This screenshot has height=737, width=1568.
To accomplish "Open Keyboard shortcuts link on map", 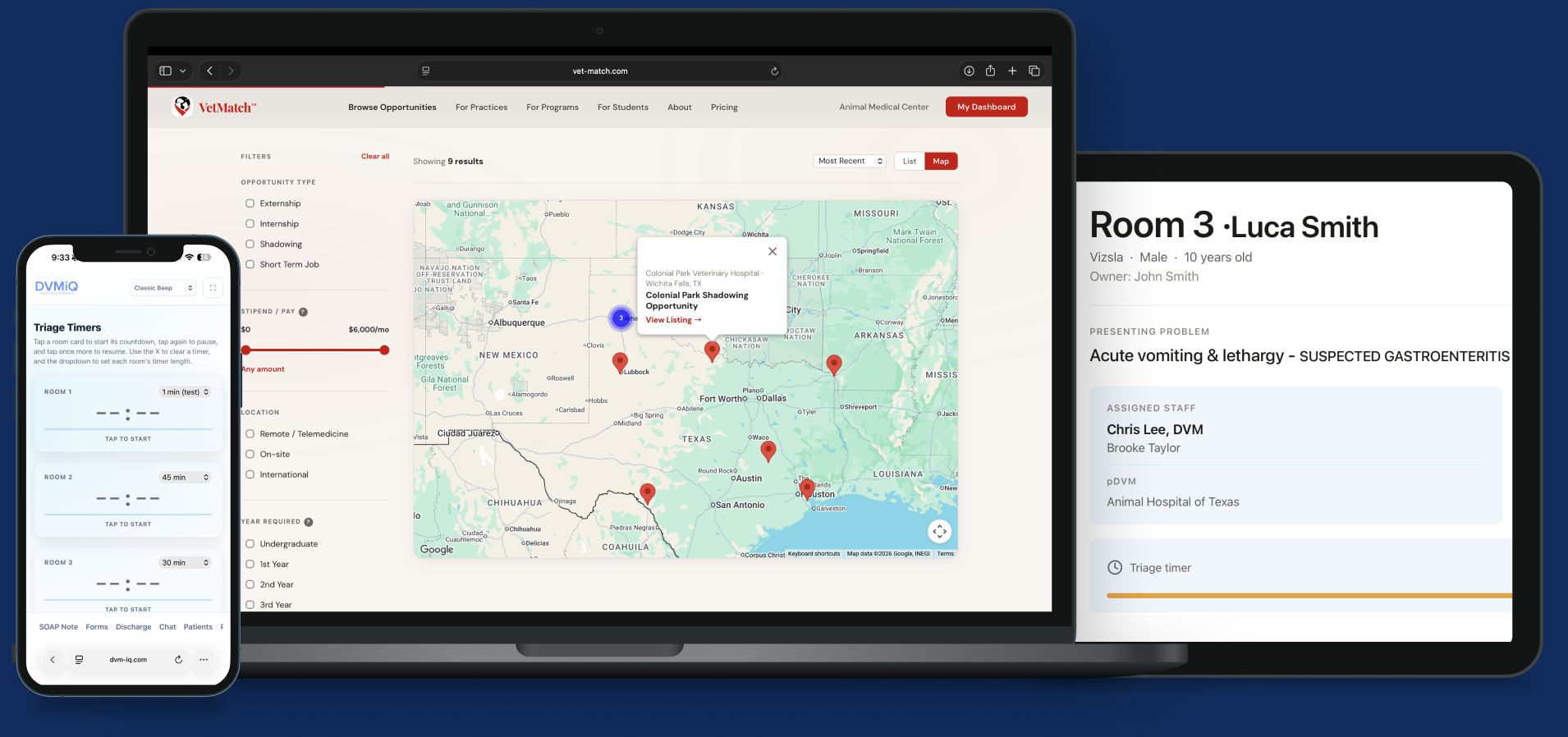I will (x=814, y=554).
